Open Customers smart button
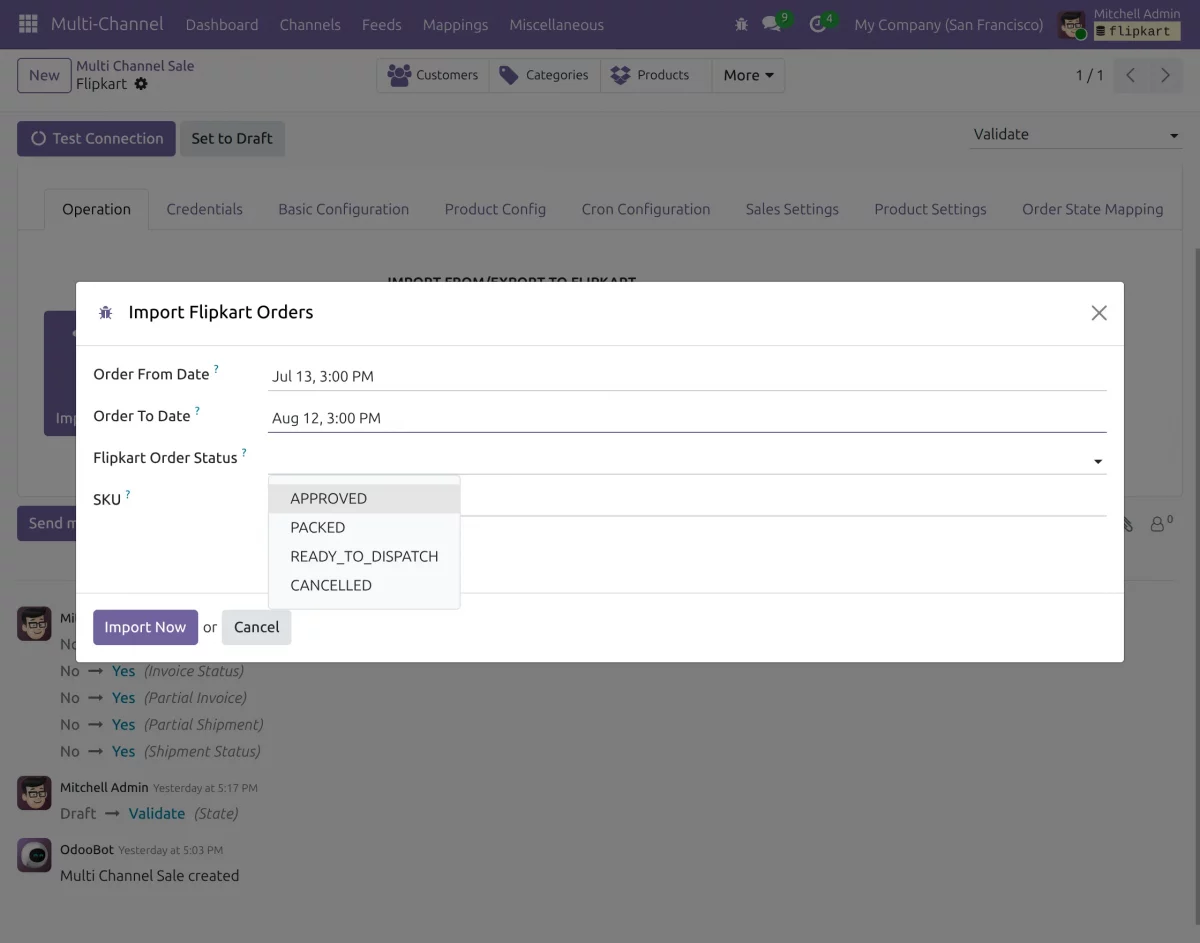The image size is (1200, 943). [433, 75]
